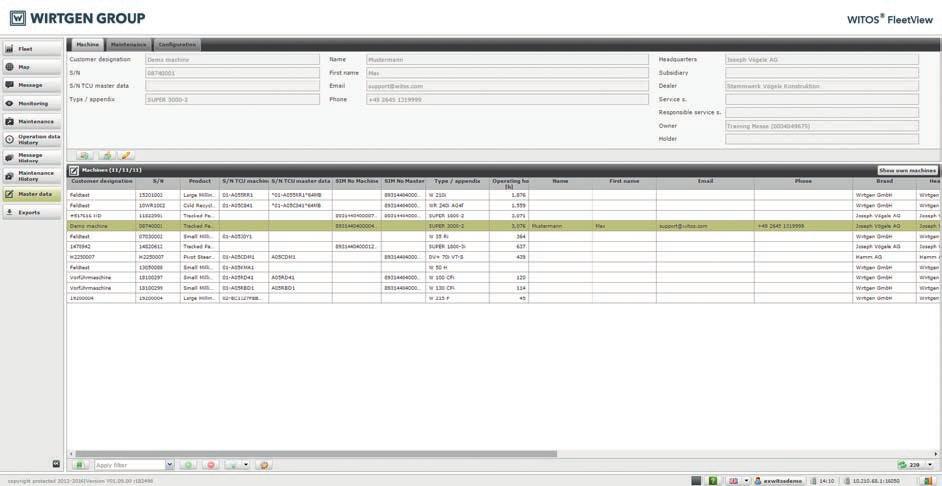Switch to the Machine tab

pyautogui.click(x=88, y=44)
